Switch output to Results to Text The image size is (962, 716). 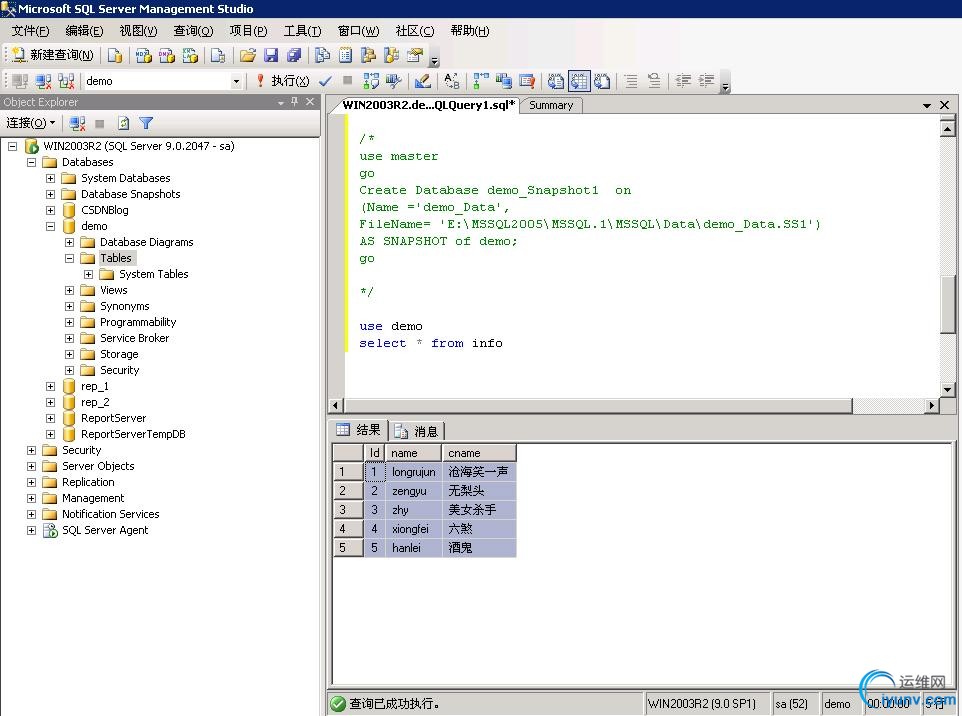(556, 81)
